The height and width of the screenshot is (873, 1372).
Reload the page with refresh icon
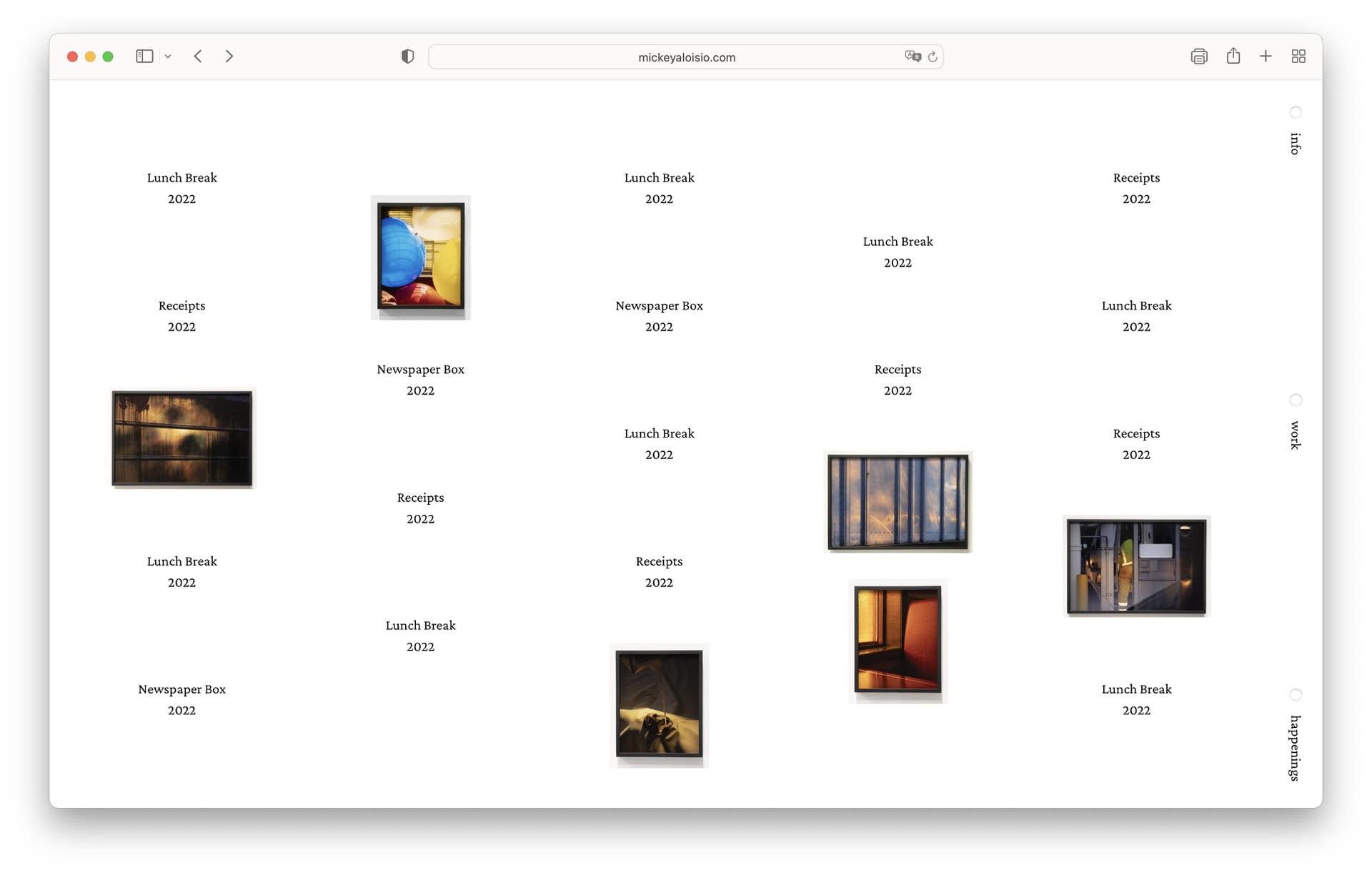(x=933, y=56)
